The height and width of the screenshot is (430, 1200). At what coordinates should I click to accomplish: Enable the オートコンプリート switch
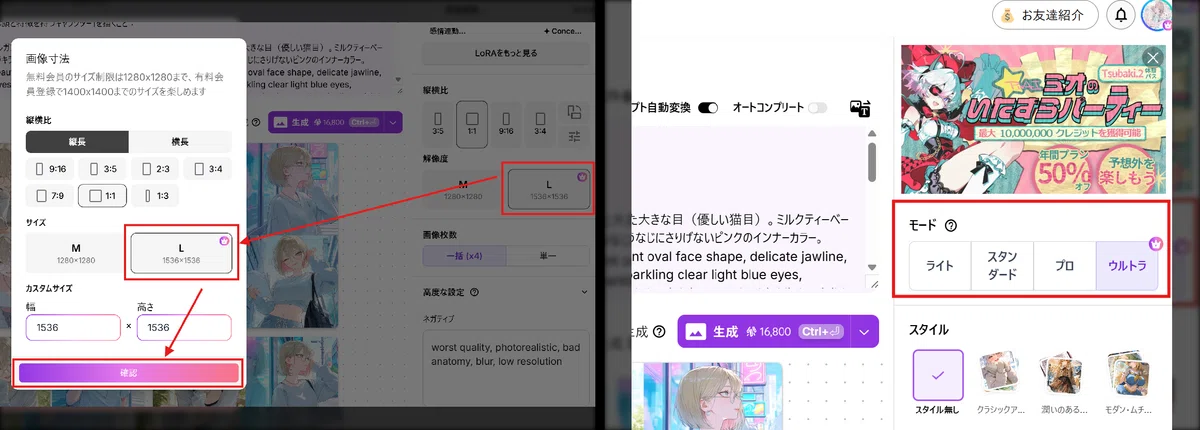(818, 108)
